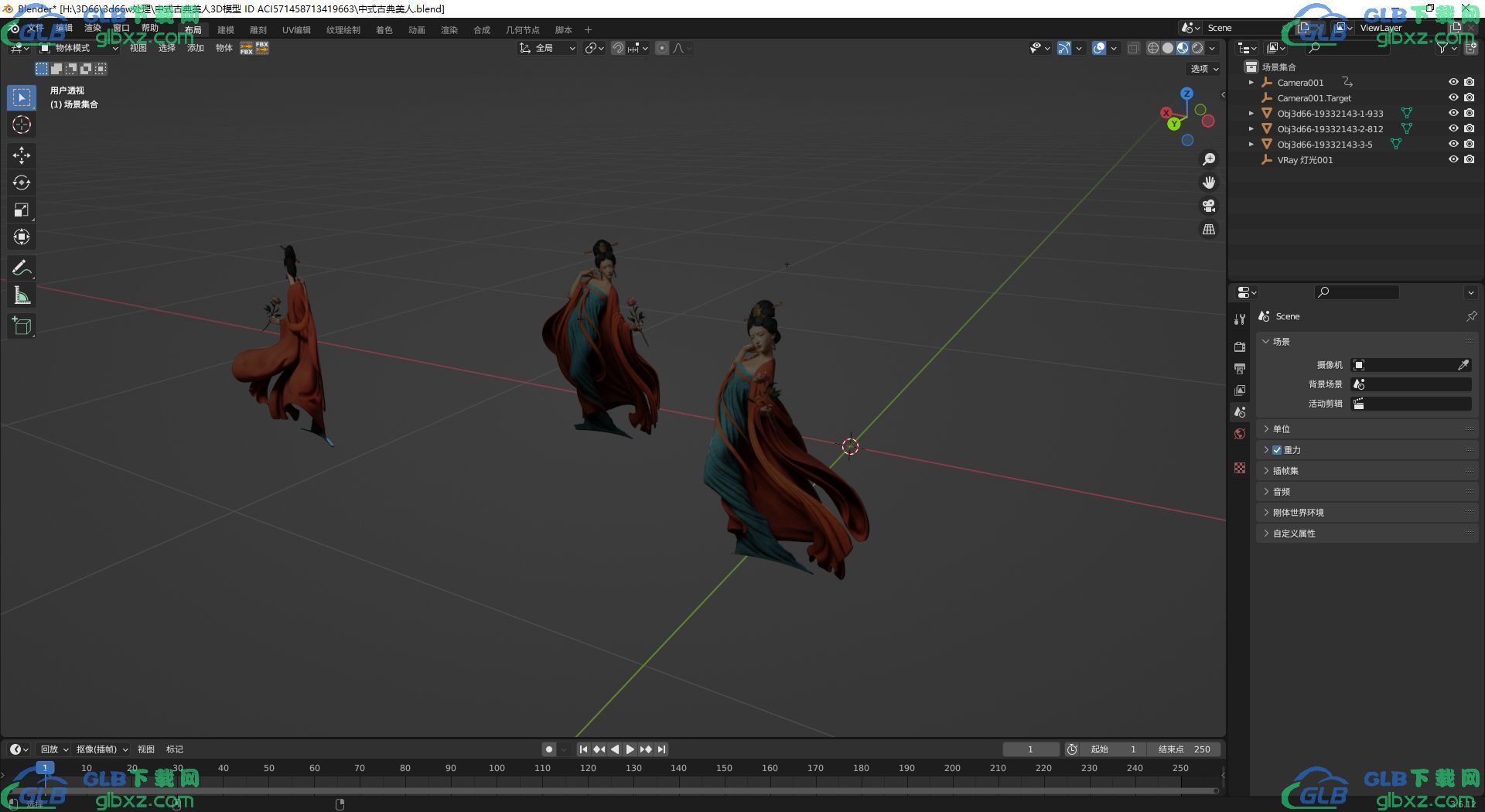Select the Scale tool
The height and width of the screenshot is (812, 1485).
tap(22, 210)
